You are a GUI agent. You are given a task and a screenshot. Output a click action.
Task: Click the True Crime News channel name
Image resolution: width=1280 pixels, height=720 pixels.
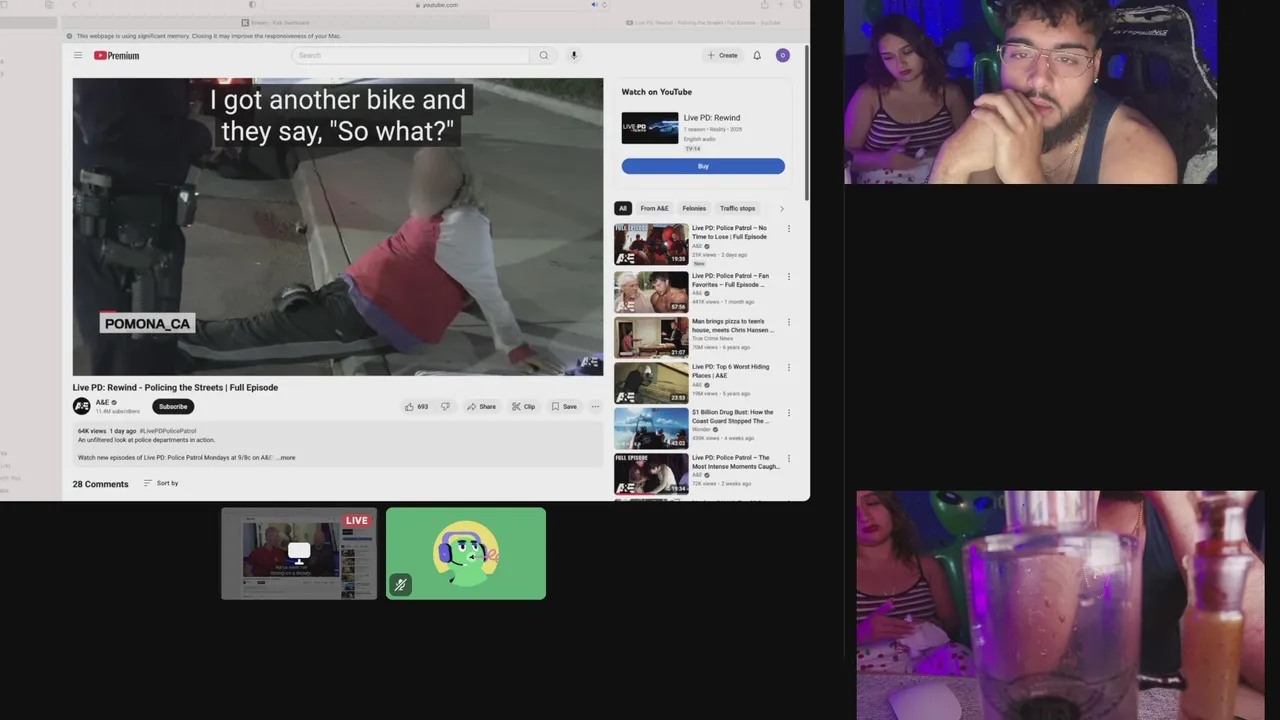(712, 338)
